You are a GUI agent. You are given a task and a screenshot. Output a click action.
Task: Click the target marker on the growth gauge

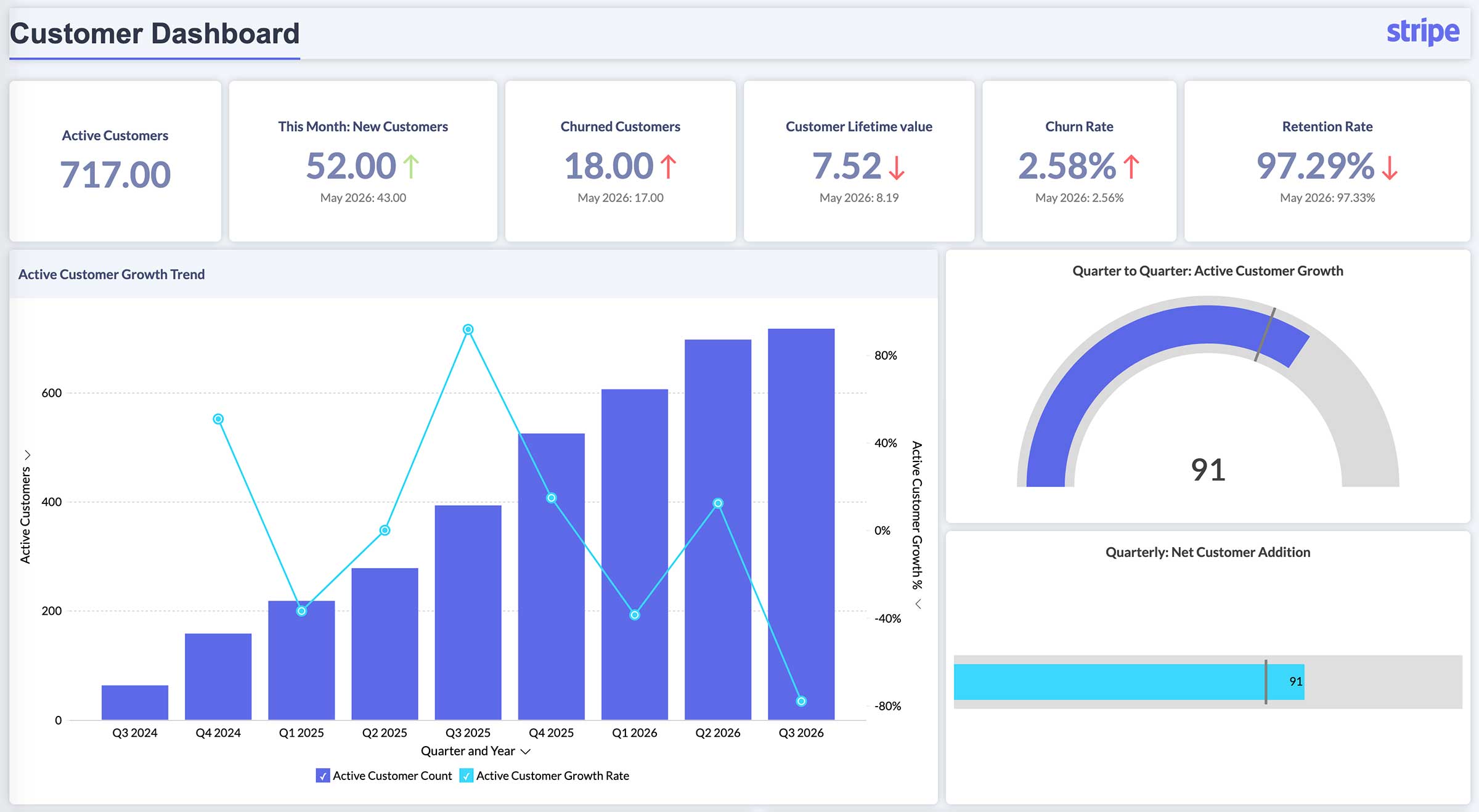point(1265,335)
